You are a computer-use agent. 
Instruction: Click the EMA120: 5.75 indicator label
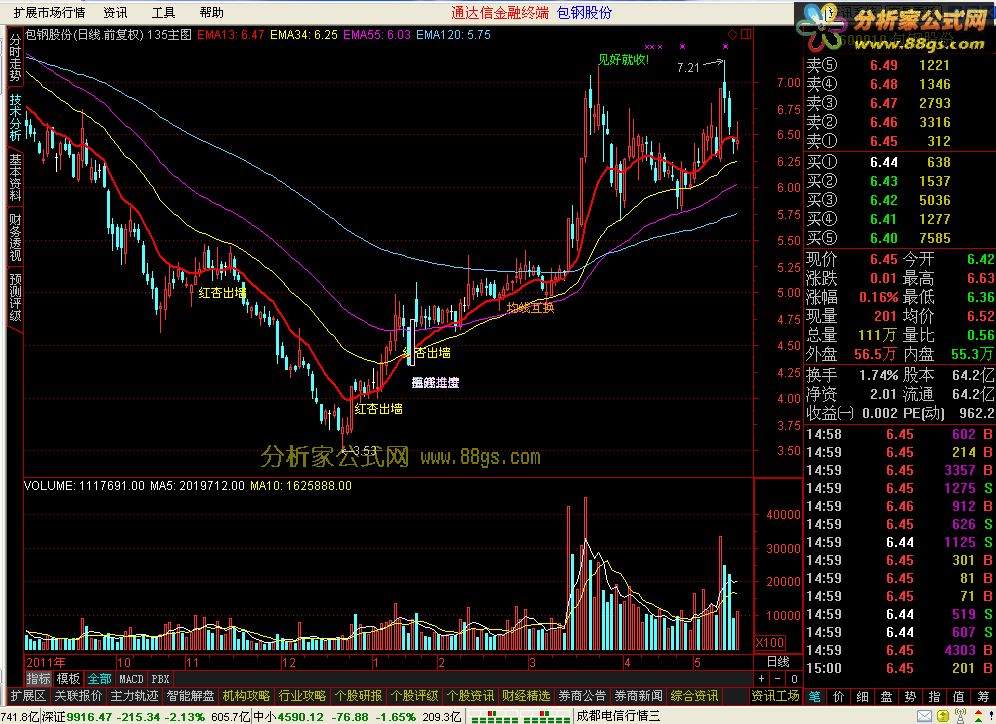pyautogui.click(x=454, y=34)
